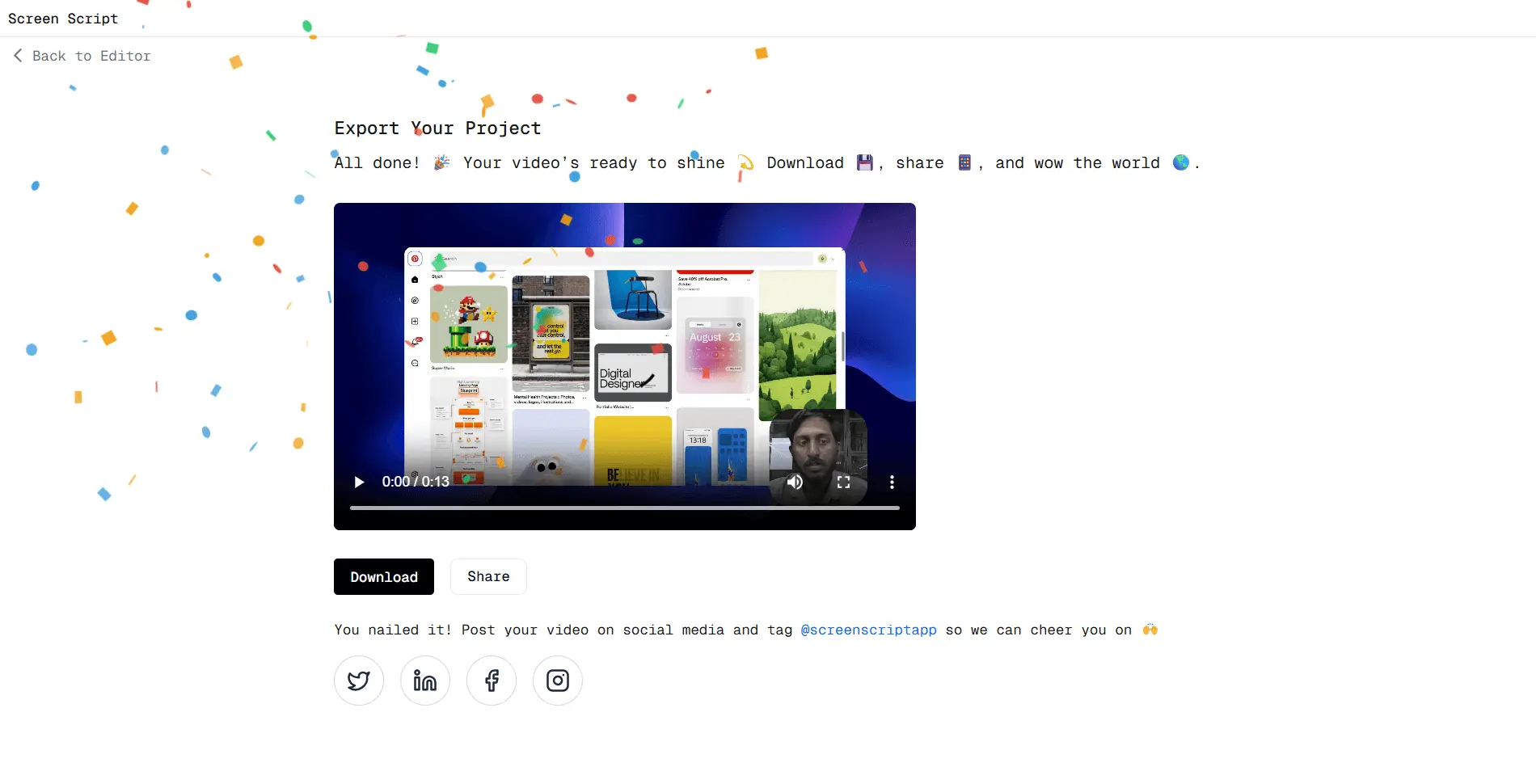1536x784 pixels.
Task: Open the video player's more options menu
Action: (892, 482)
